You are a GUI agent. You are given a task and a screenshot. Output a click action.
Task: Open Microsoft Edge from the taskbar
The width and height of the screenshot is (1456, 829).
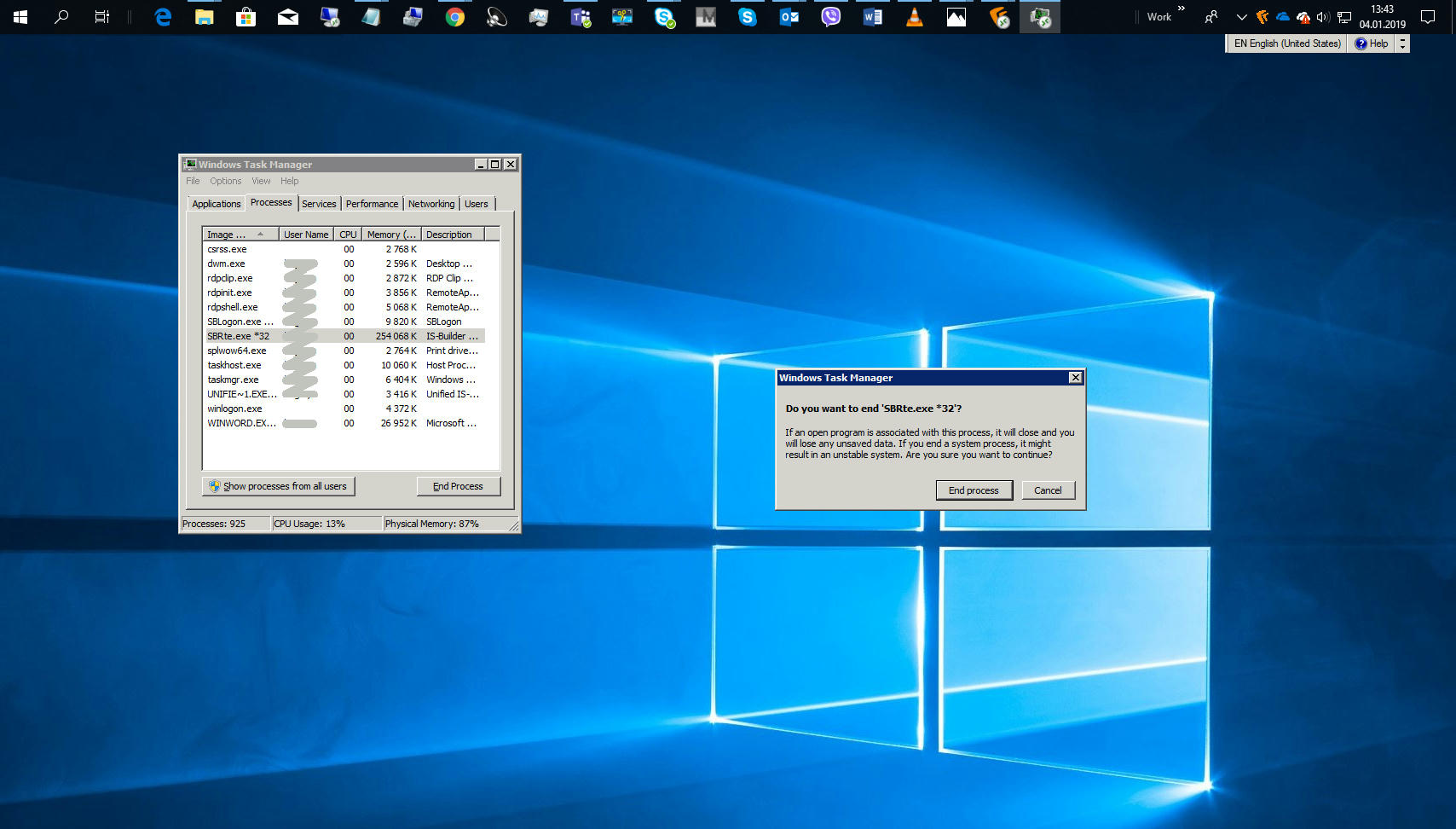point(163,17)
